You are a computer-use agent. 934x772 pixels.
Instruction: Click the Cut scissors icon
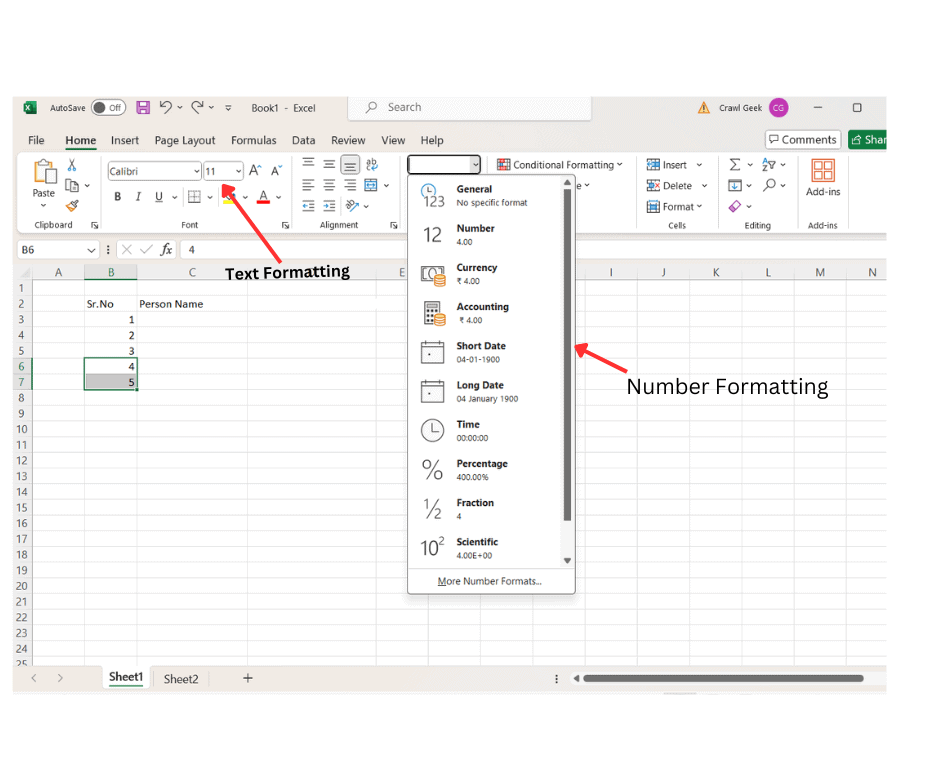click(x=72, y=166)
